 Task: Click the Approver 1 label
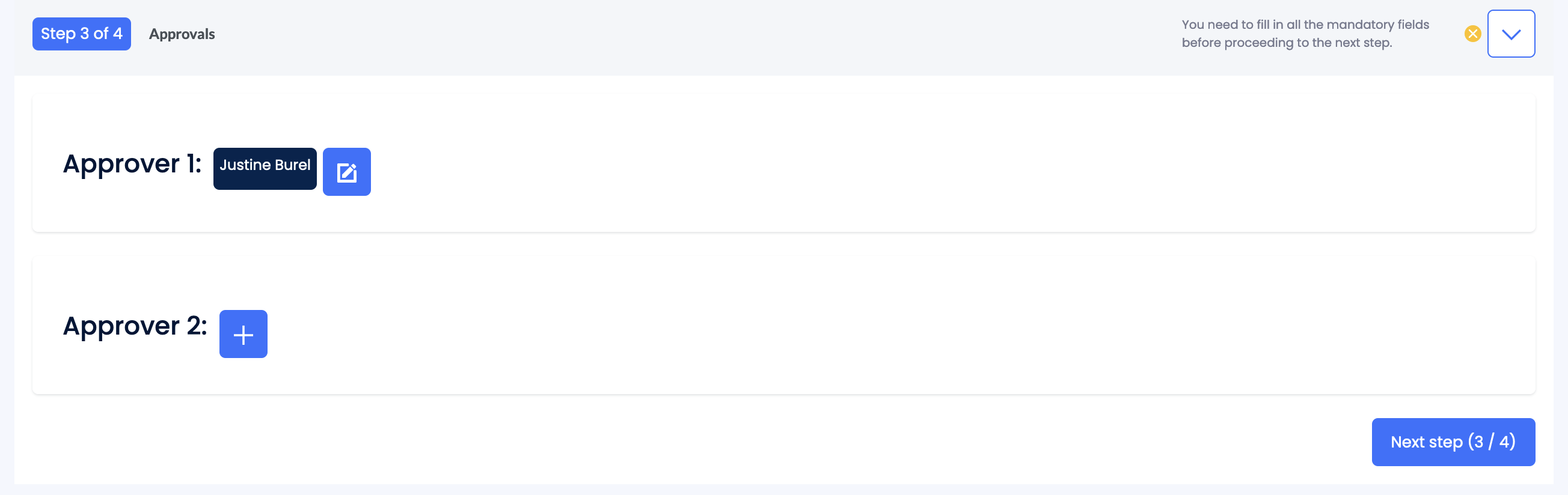tap(132, 163)
